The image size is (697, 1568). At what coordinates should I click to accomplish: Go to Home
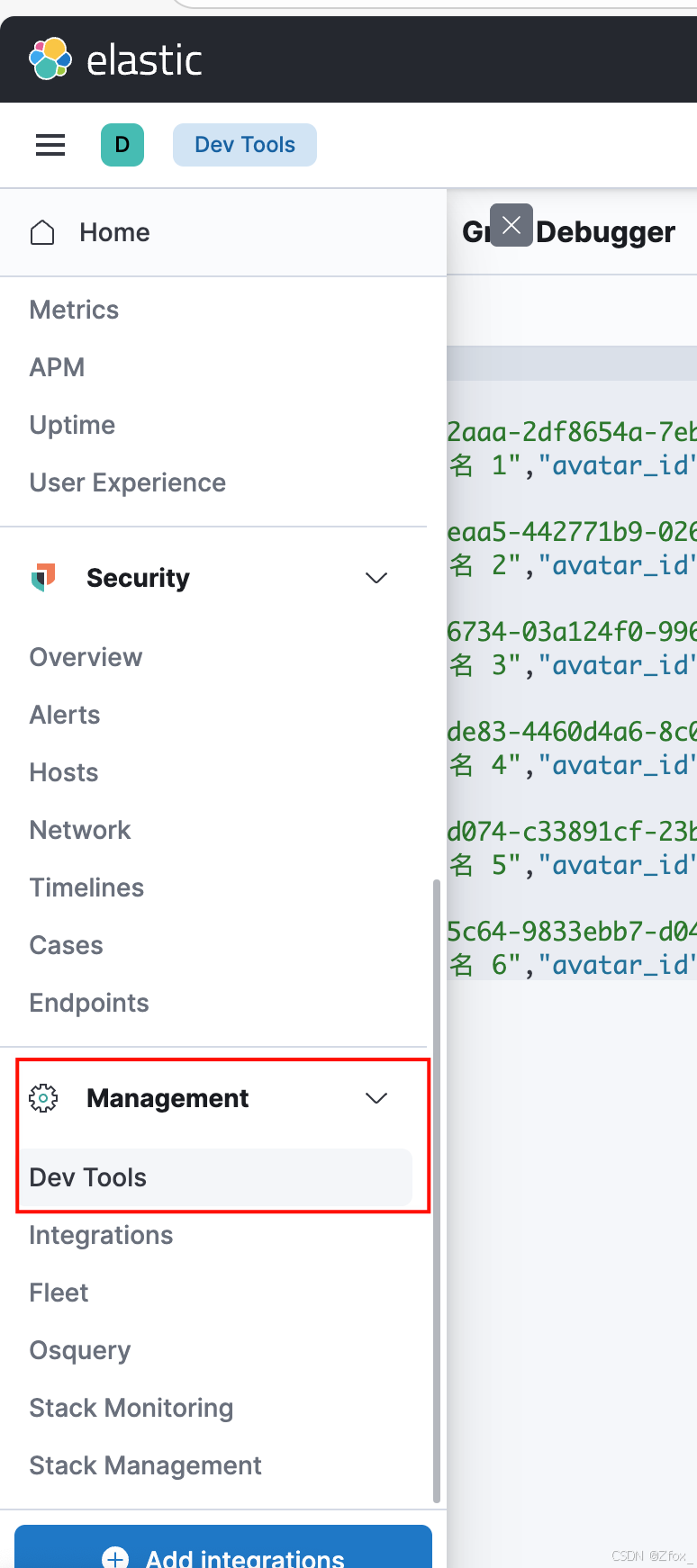[114, 232]
